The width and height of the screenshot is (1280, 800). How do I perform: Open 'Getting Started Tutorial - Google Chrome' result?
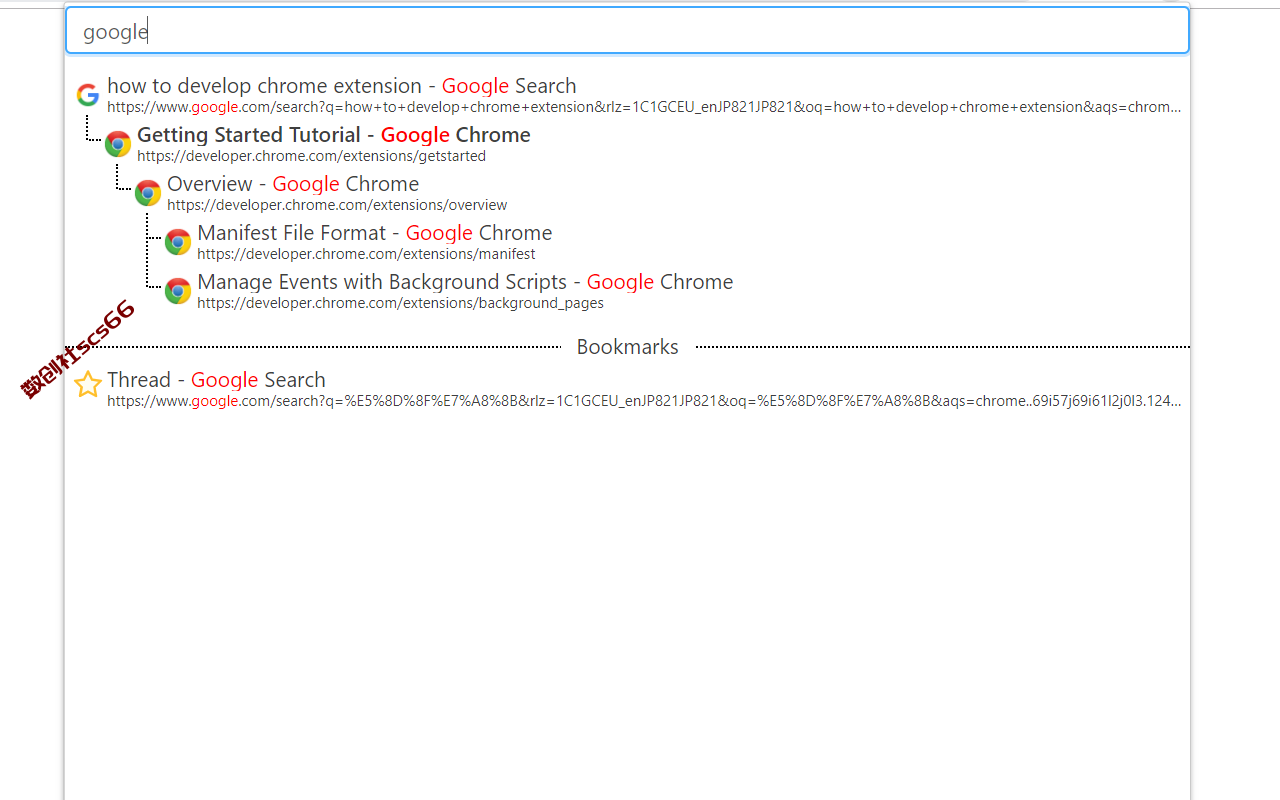(x=334, y=135)
